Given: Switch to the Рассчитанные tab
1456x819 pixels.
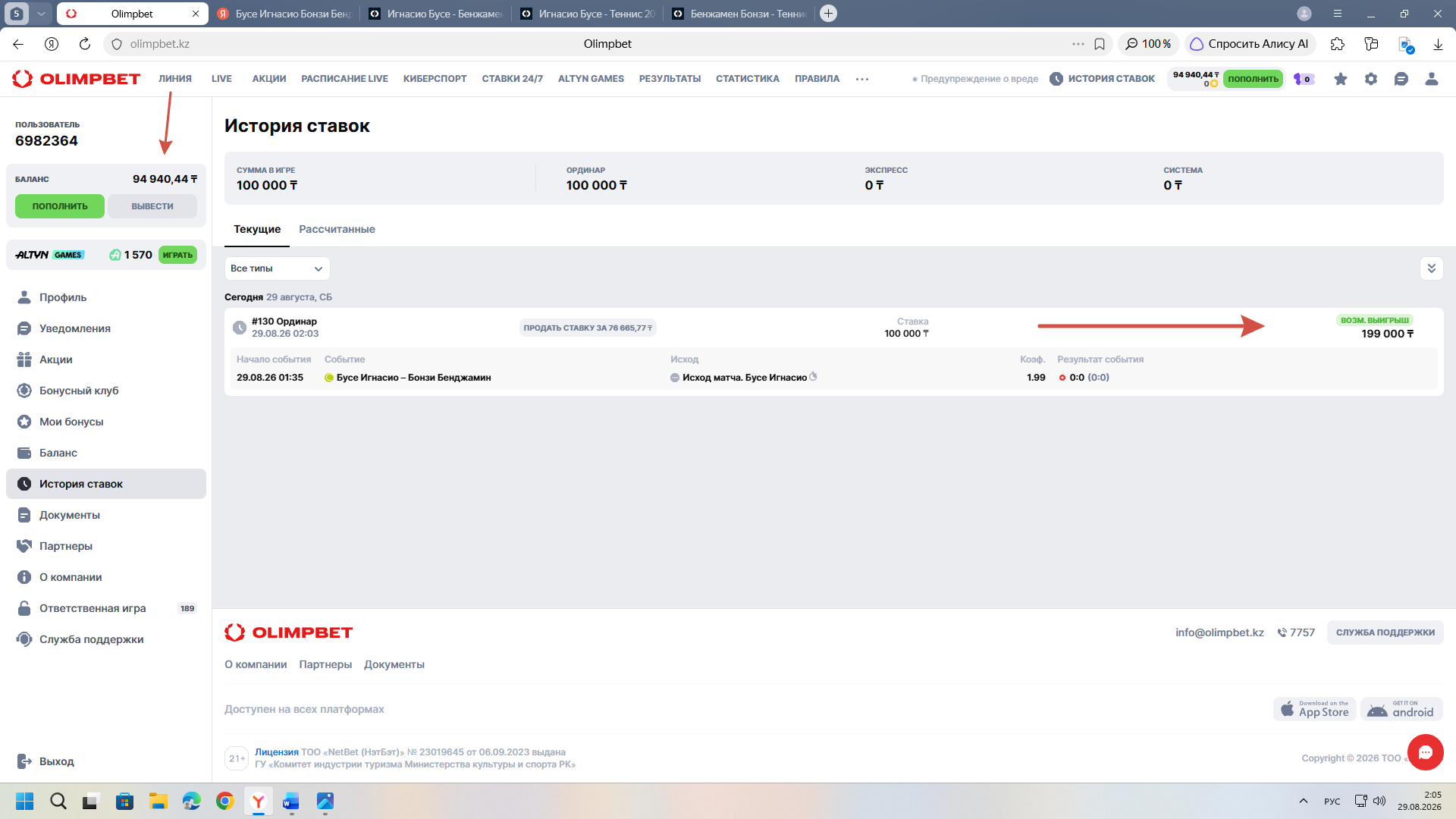Looking at the screenshot, I should (x=337, y=229).
